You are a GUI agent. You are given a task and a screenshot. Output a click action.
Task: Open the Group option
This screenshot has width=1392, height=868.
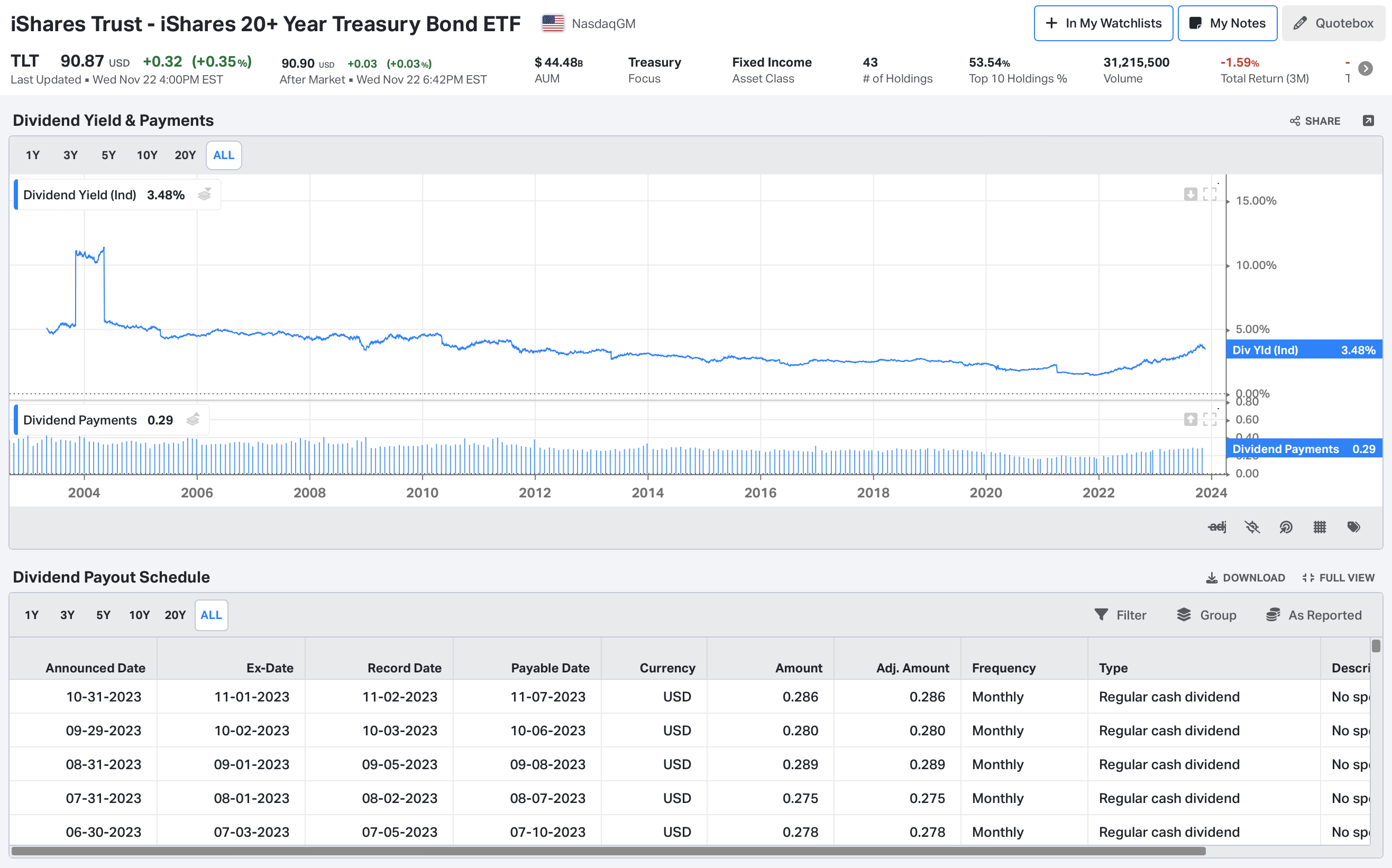pyautogui.click(x=1206, y=615)
